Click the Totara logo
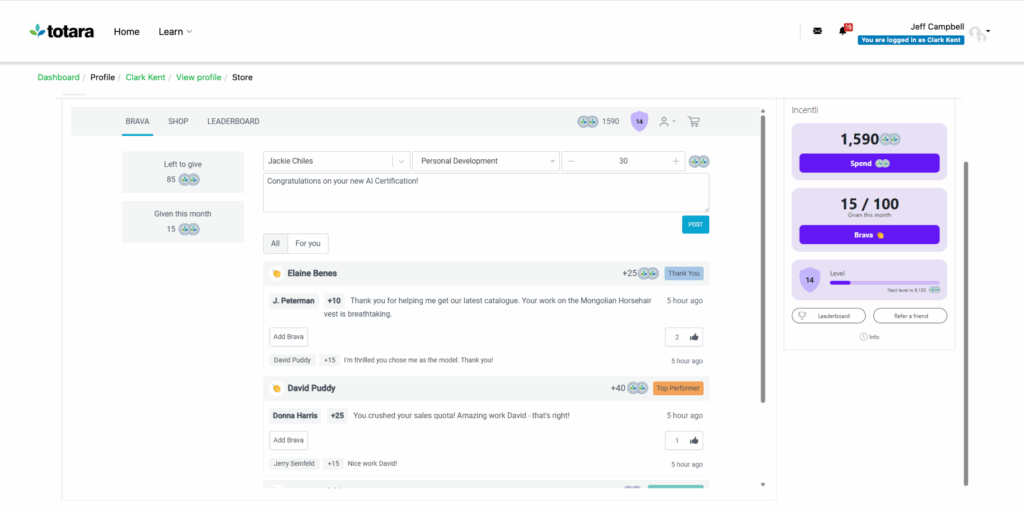Screen dimensions: 1024x512 point(62,31)
